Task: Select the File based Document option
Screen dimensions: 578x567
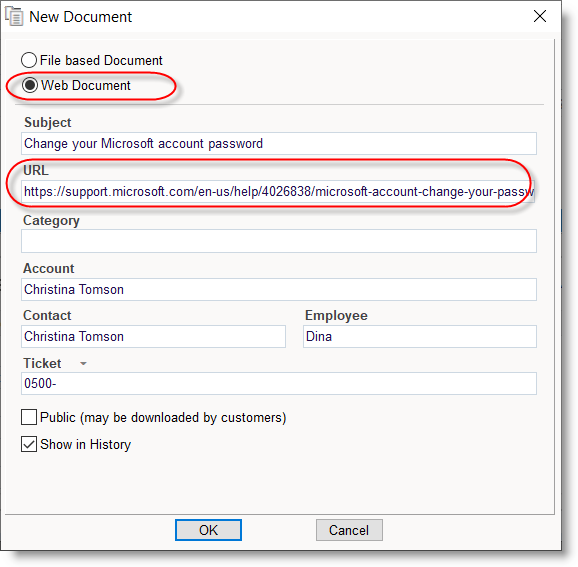Action: [x=29, y=60]
